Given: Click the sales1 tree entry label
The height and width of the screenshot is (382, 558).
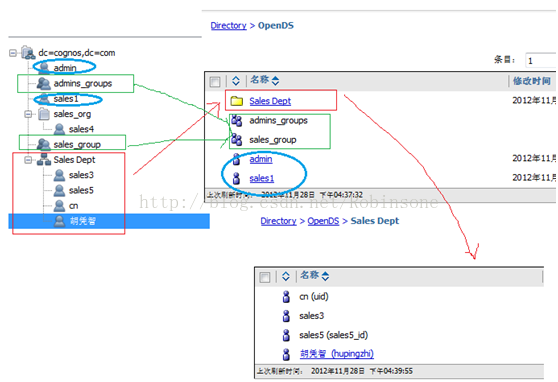Looking at the screenshot, I should pyautogui.click(x=66, y=99).
